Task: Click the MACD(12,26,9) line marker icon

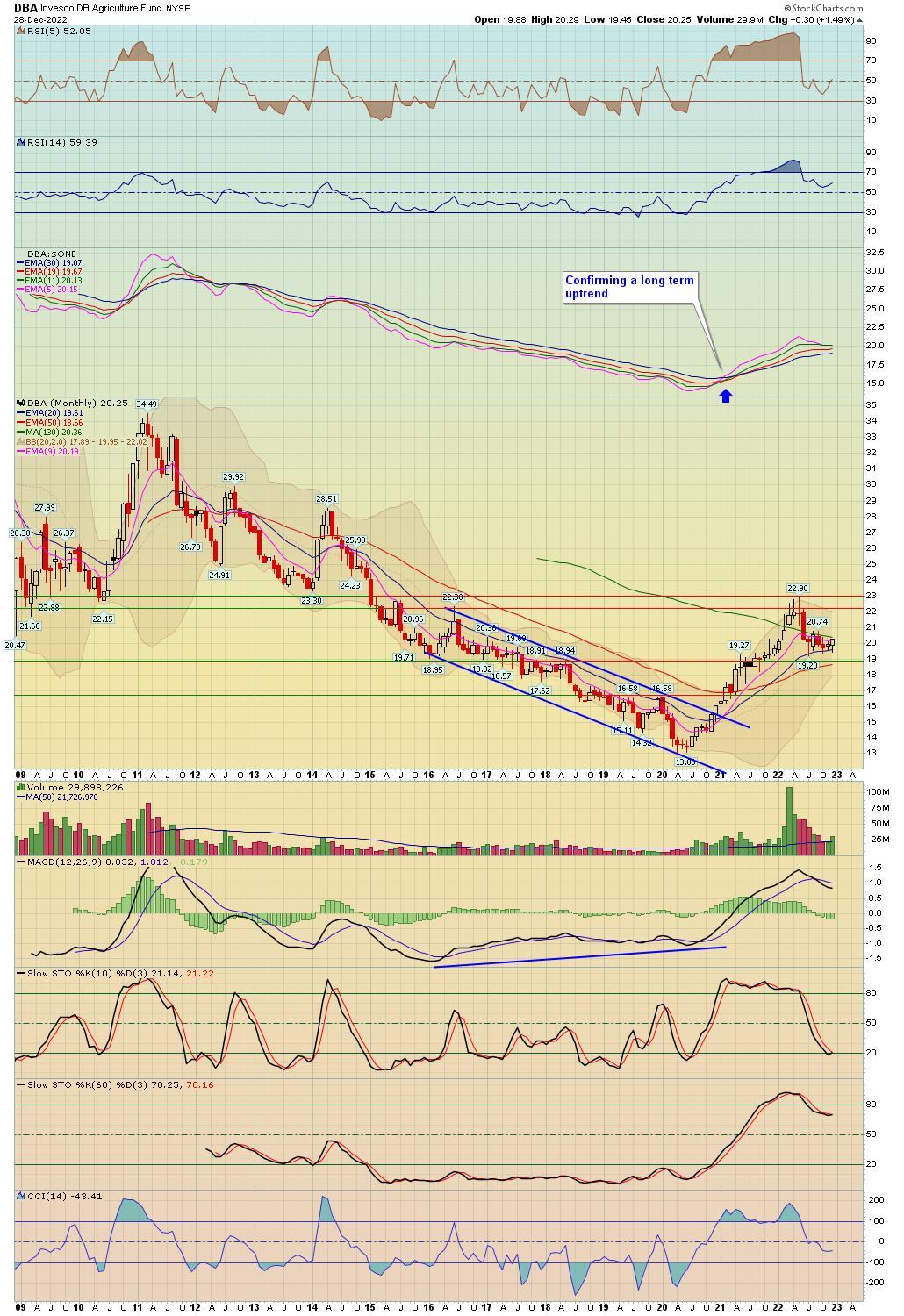Action: 21,862
